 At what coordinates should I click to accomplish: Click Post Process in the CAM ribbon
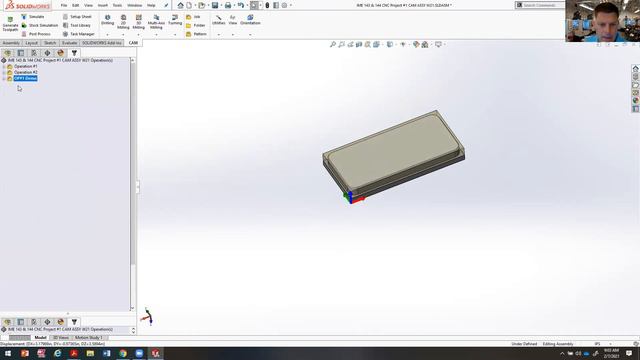[x=36, y=34]
